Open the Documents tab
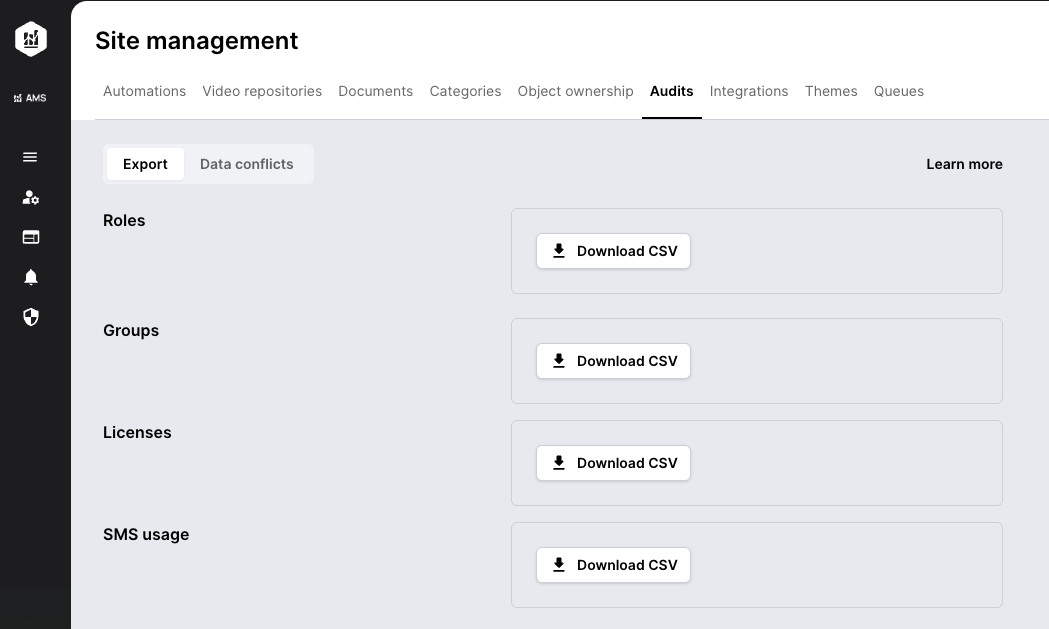The image size is (1049, 629). tap(375, 91)
